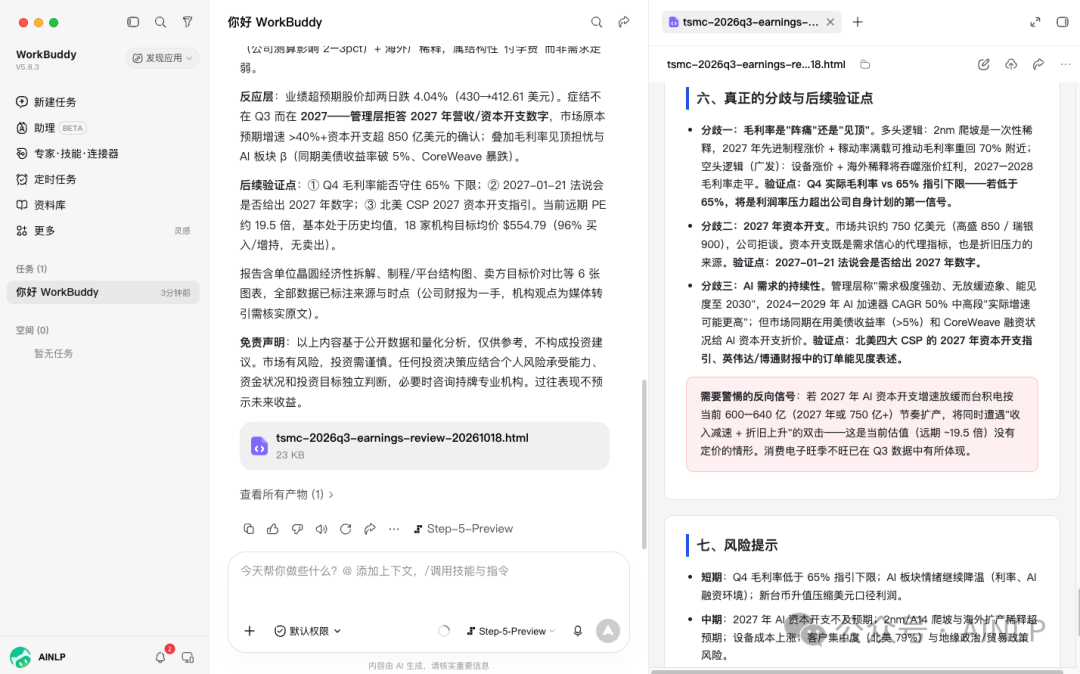
Task: Open the tsmc-2026q3-earnings-review-20261018.html attachment
Action: pos(424,445)
